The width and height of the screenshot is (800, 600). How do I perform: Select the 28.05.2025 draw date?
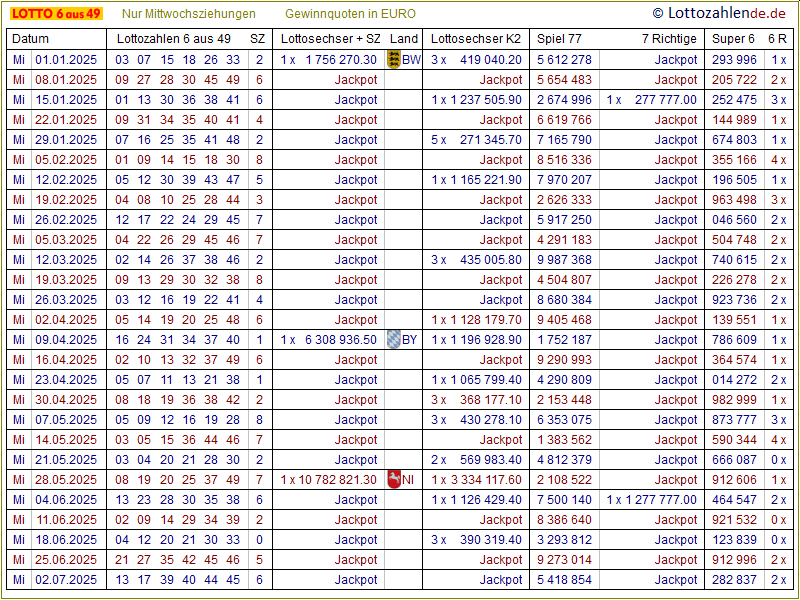(x=66, y=480)
